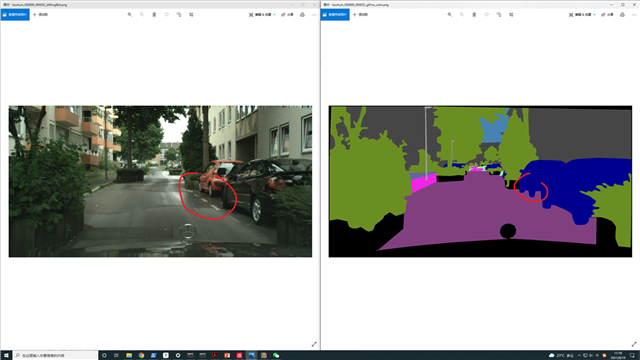Viewport: 640px width, 360px height.
Task: Add left photo to favorites with heart
Action: [167, 15]
